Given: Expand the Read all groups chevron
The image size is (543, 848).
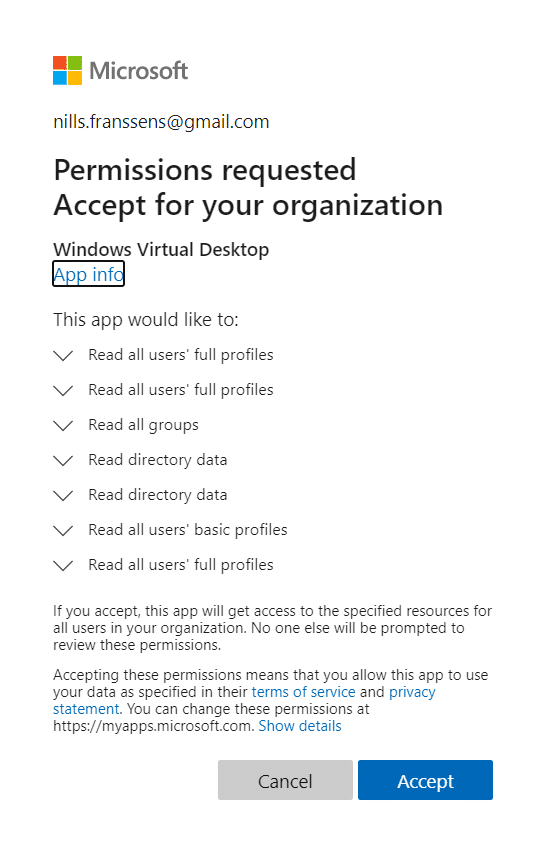Looking at the screenshot, I should point(63,426).
